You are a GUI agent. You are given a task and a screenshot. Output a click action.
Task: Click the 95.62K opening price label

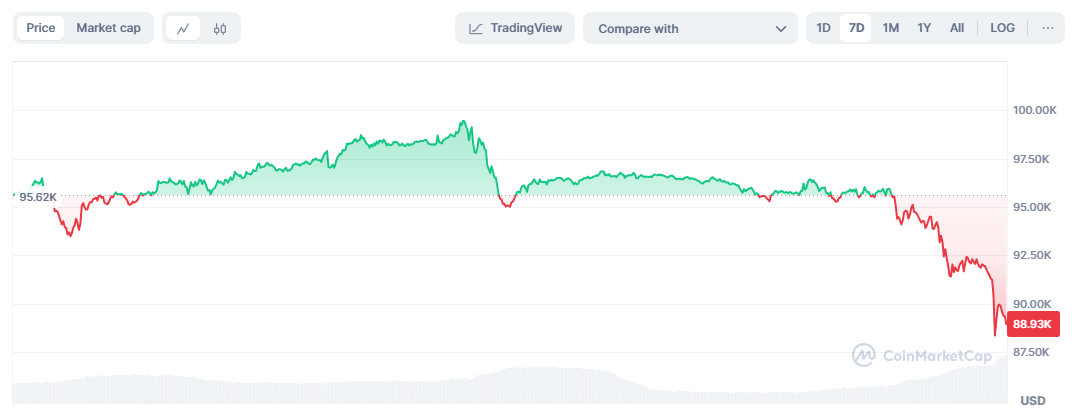pyautogui.click(x=38, y=197)
